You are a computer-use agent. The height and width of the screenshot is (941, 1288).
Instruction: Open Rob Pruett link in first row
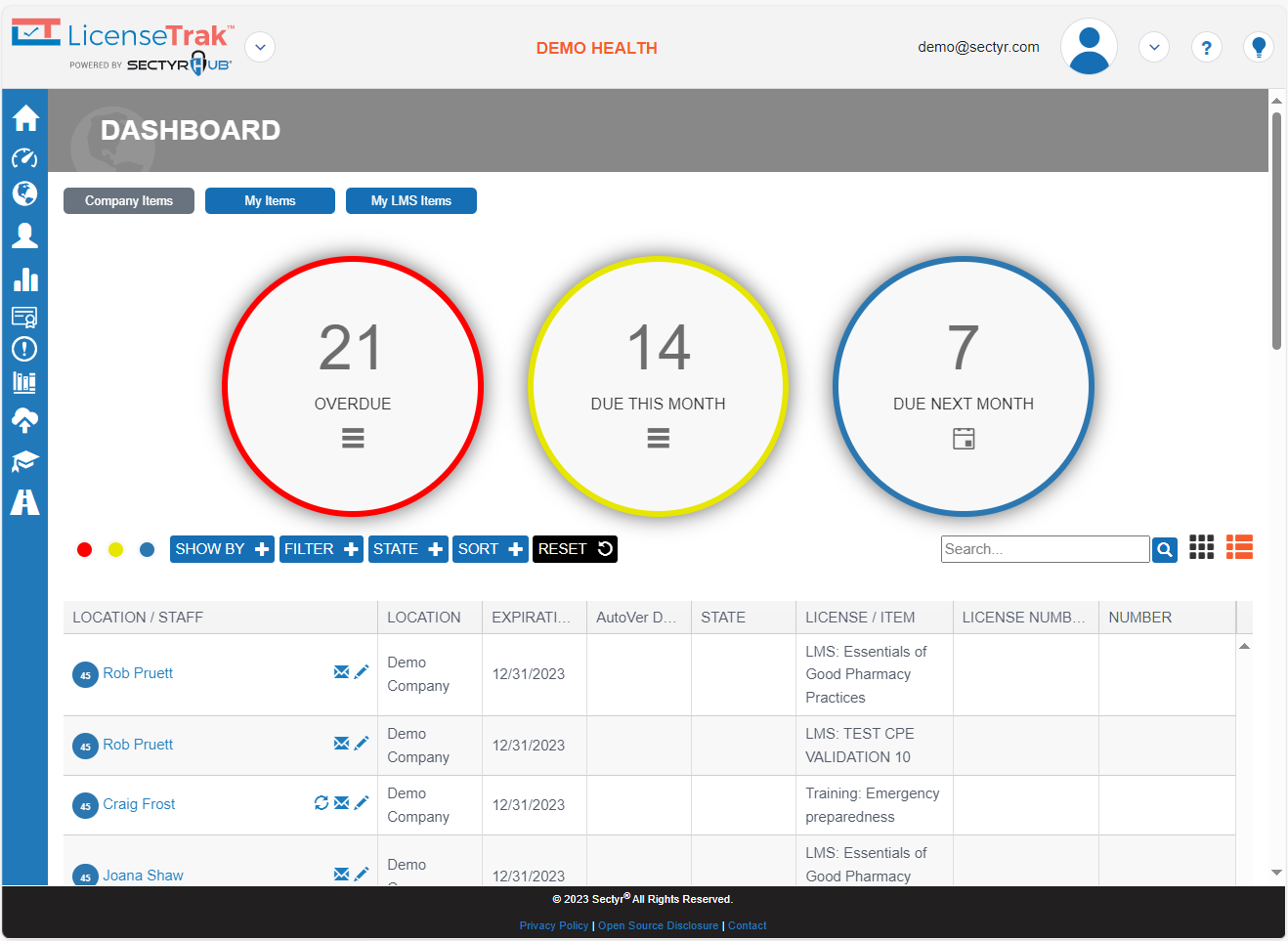(x=138, y=673)
